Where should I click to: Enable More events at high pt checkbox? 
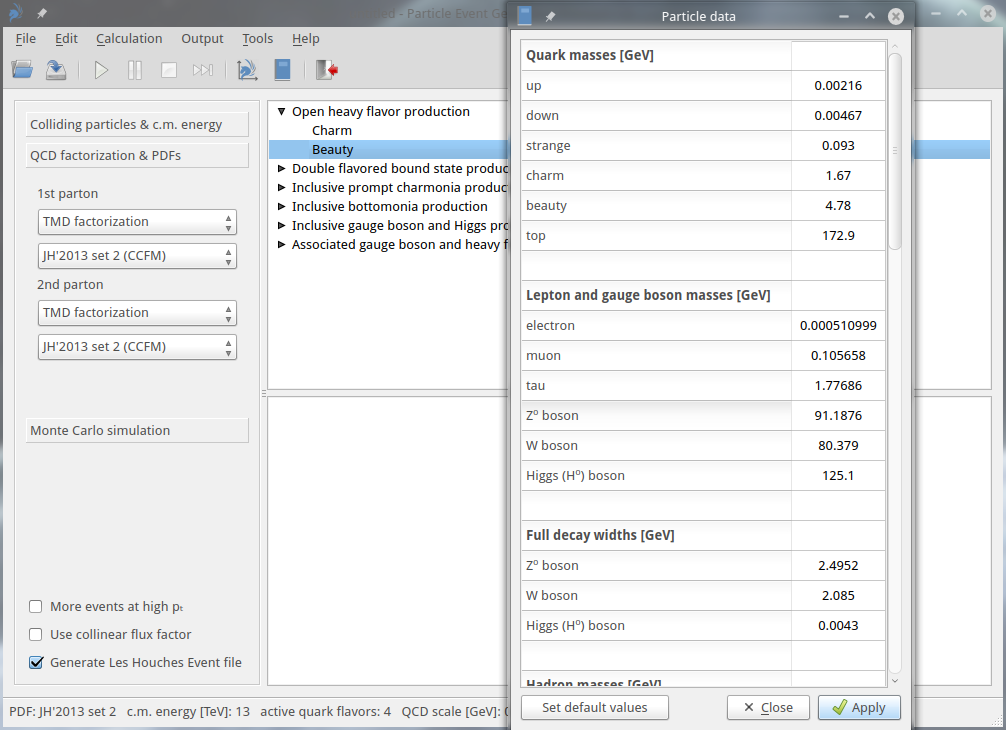click(36, 606)
